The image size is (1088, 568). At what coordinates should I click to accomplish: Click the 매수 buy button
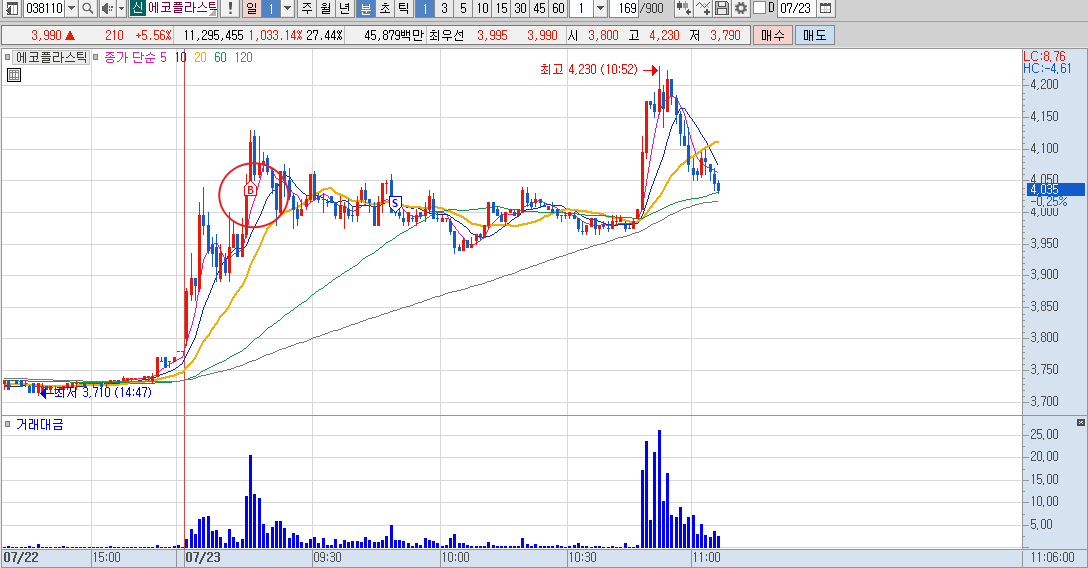(x=772, y=35)
